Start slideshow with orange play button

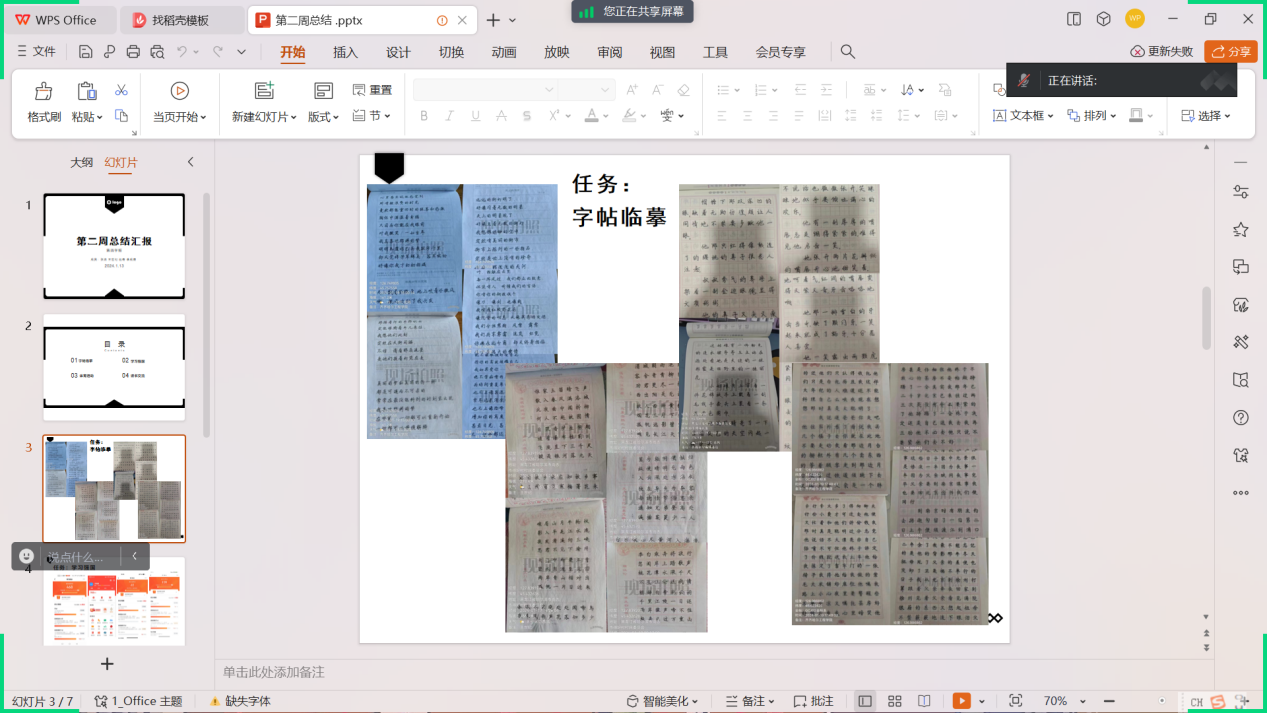point(961,701)
